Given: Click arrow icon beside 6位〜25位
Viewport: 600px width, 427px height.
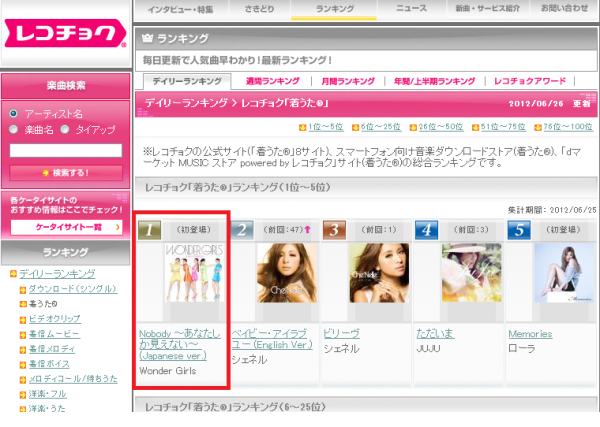Looking at the screenshot, I should point(355,127).
